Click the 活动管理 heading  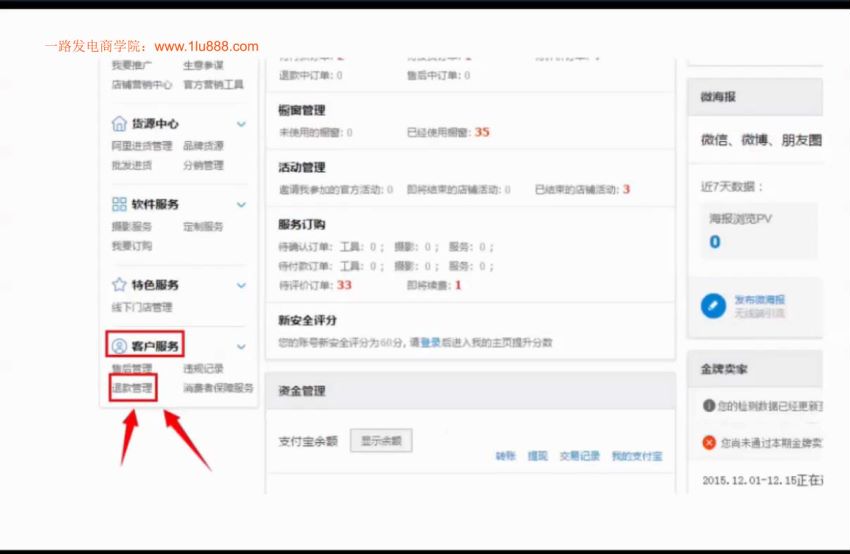[x=302, y=168]
